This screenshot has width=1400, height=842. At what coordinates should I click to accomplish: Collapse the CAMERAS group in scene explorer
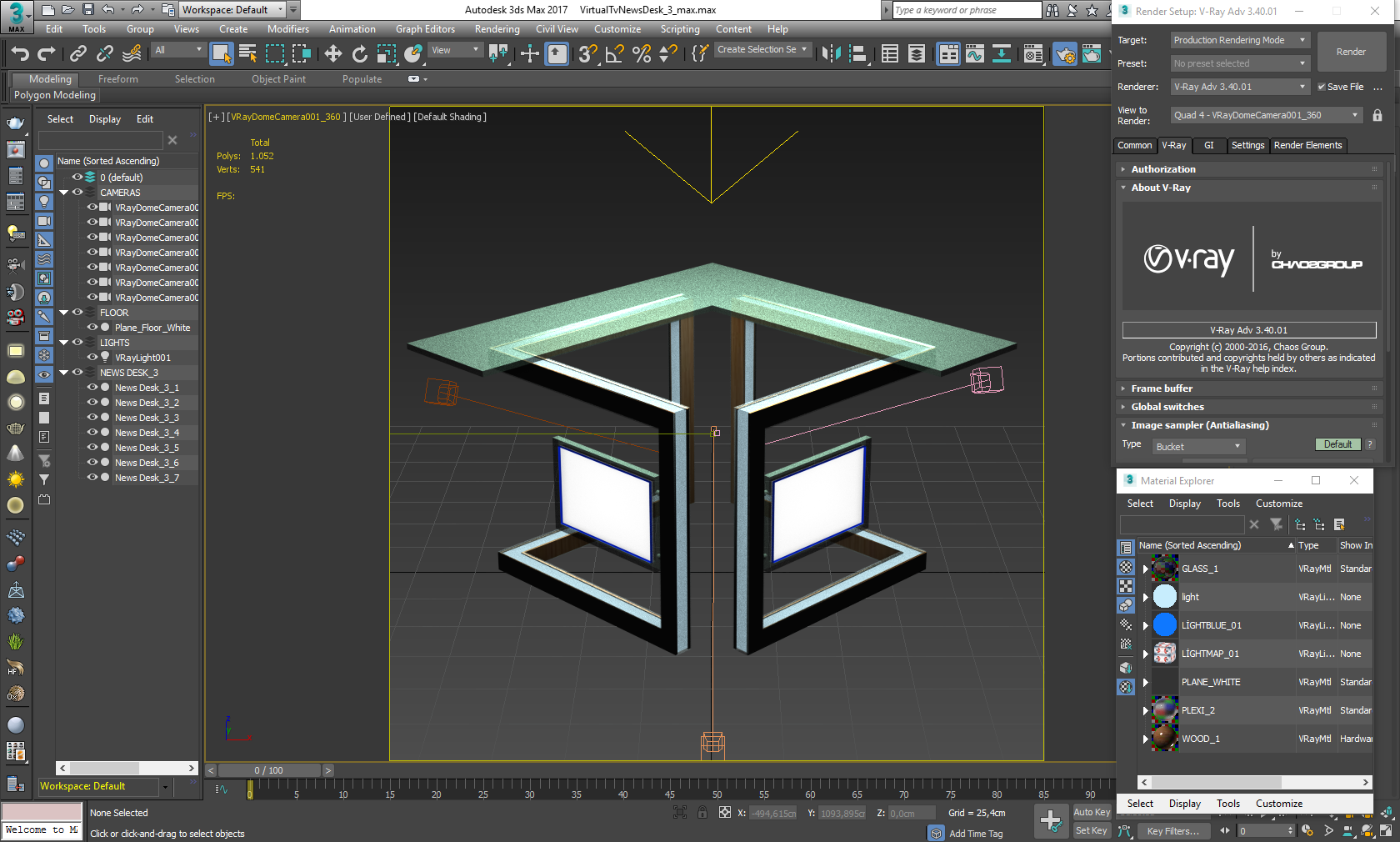64,193
